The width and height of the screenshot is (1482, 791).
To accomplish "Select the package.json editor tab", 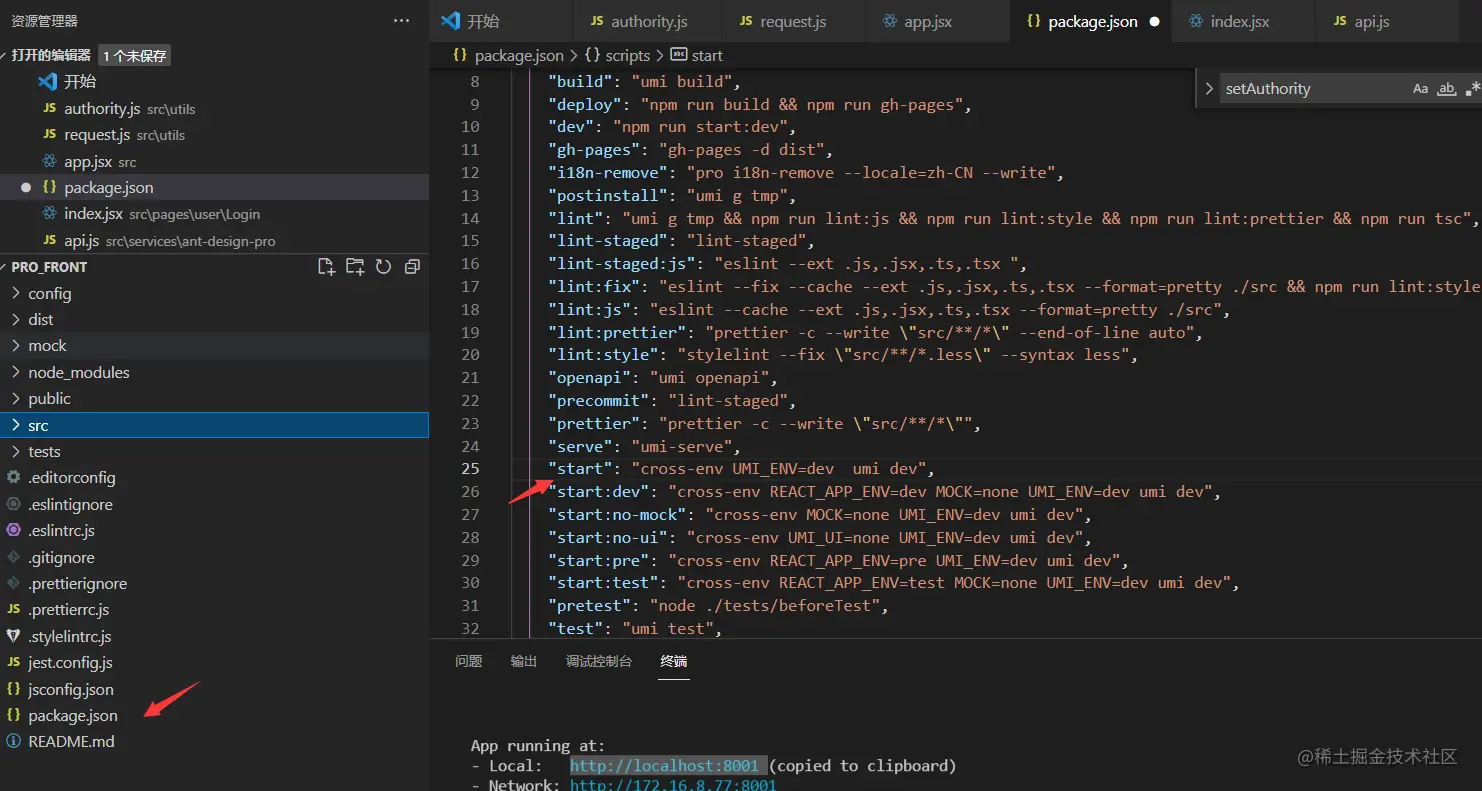I will [1092, 21].
